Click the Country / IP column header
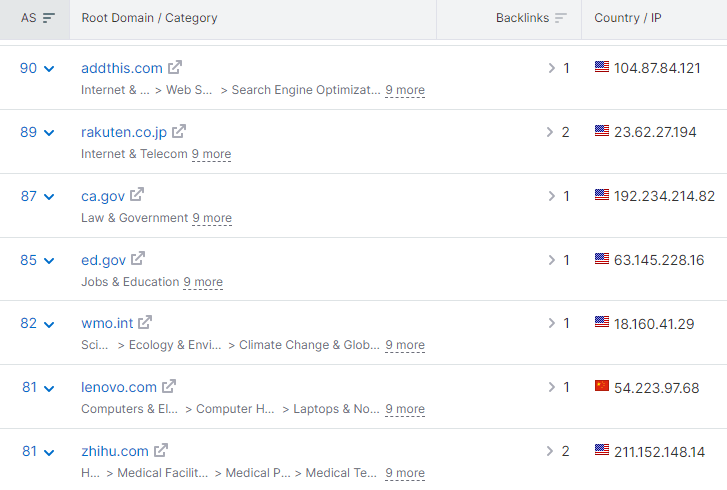Screen dimensions: 727x490 [x=628, y=18]
